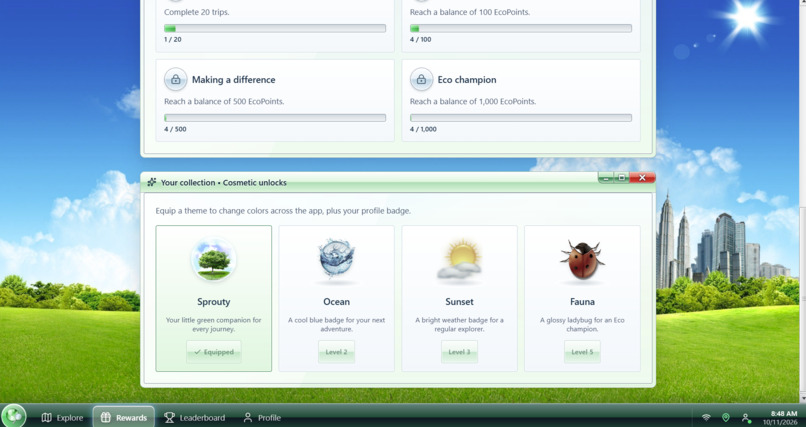Click 'Complete 20 trips.' description

coord(197,12)
